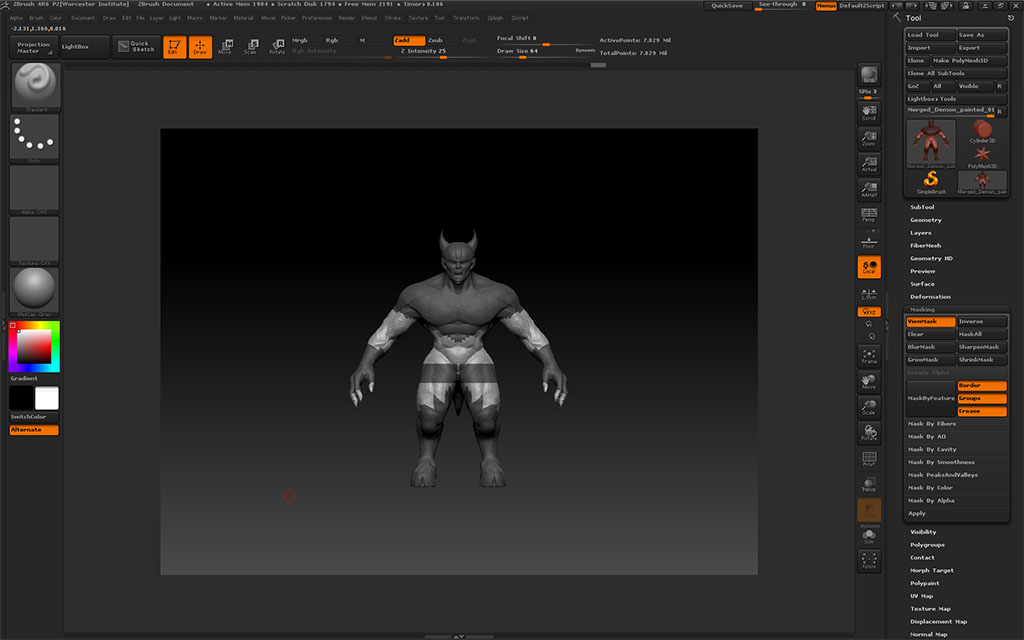1024x640 pixels.
Task: Toggle Local symmetry icon on right shelf
Action: 869,267
